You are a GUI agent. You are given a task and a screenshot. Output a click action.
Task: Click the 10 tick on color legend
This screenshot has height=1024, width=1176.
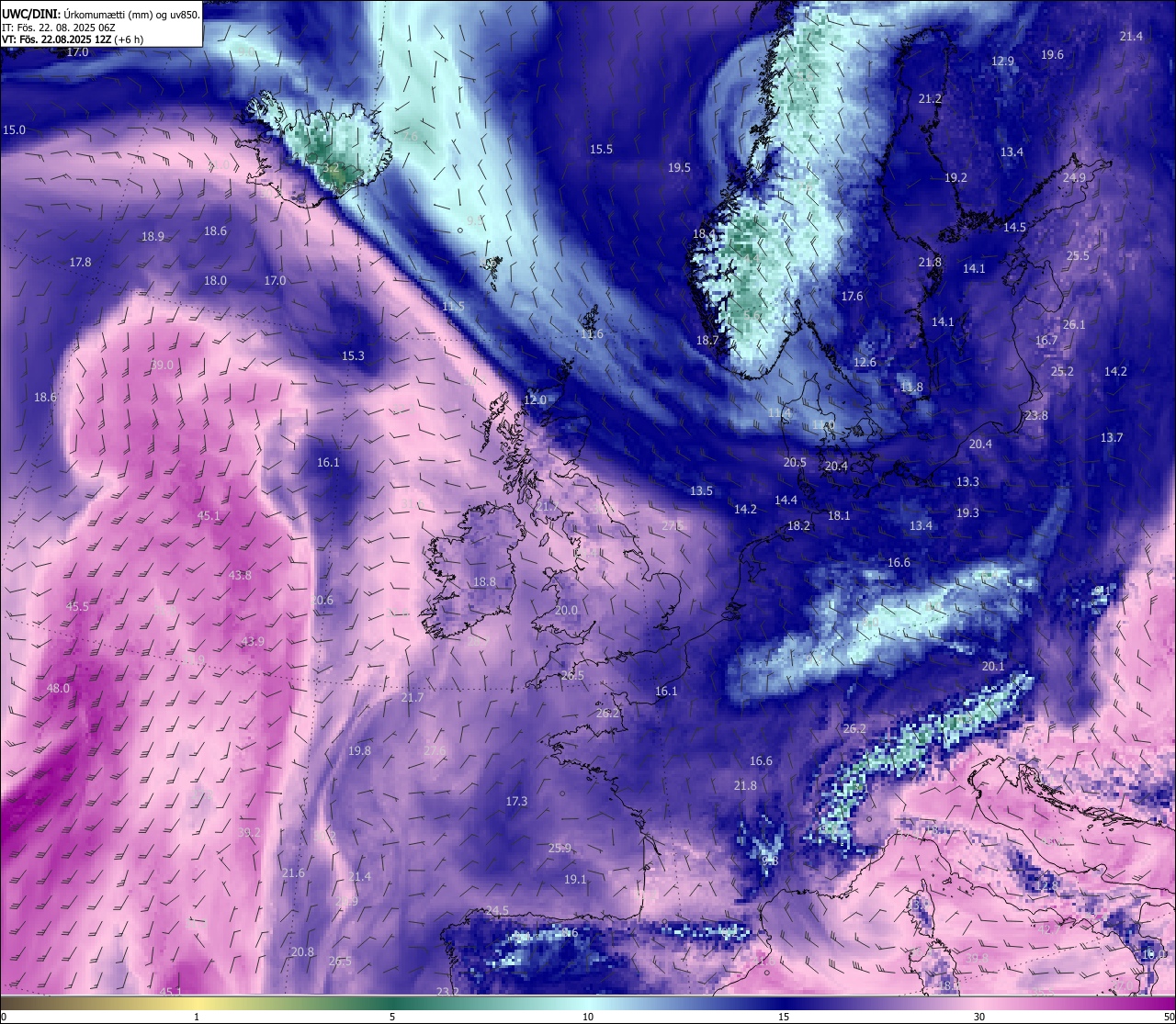click(x=588, y=1017)
